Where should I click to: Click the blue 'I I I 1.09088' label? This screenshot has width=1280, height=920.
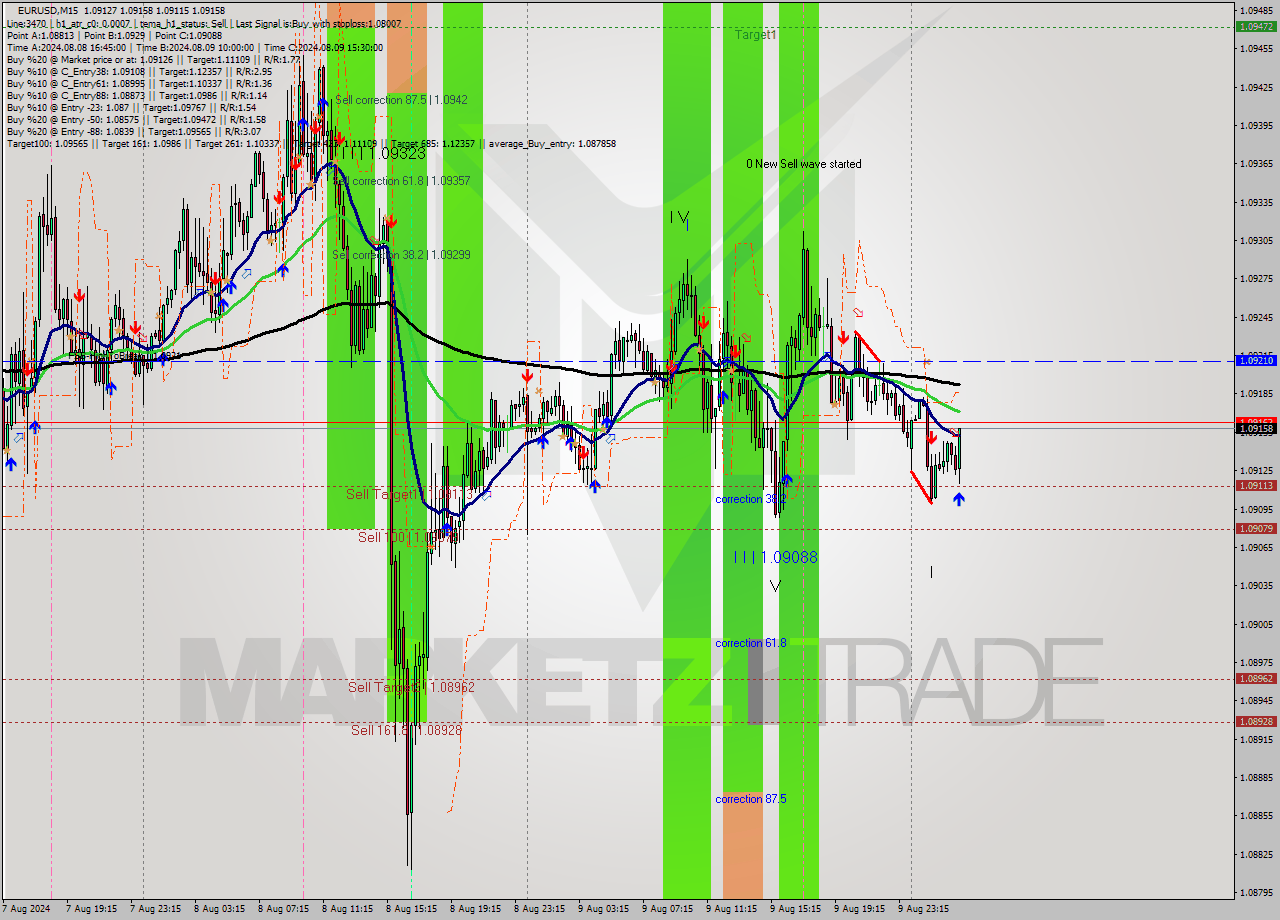click(x=775, y=557)
